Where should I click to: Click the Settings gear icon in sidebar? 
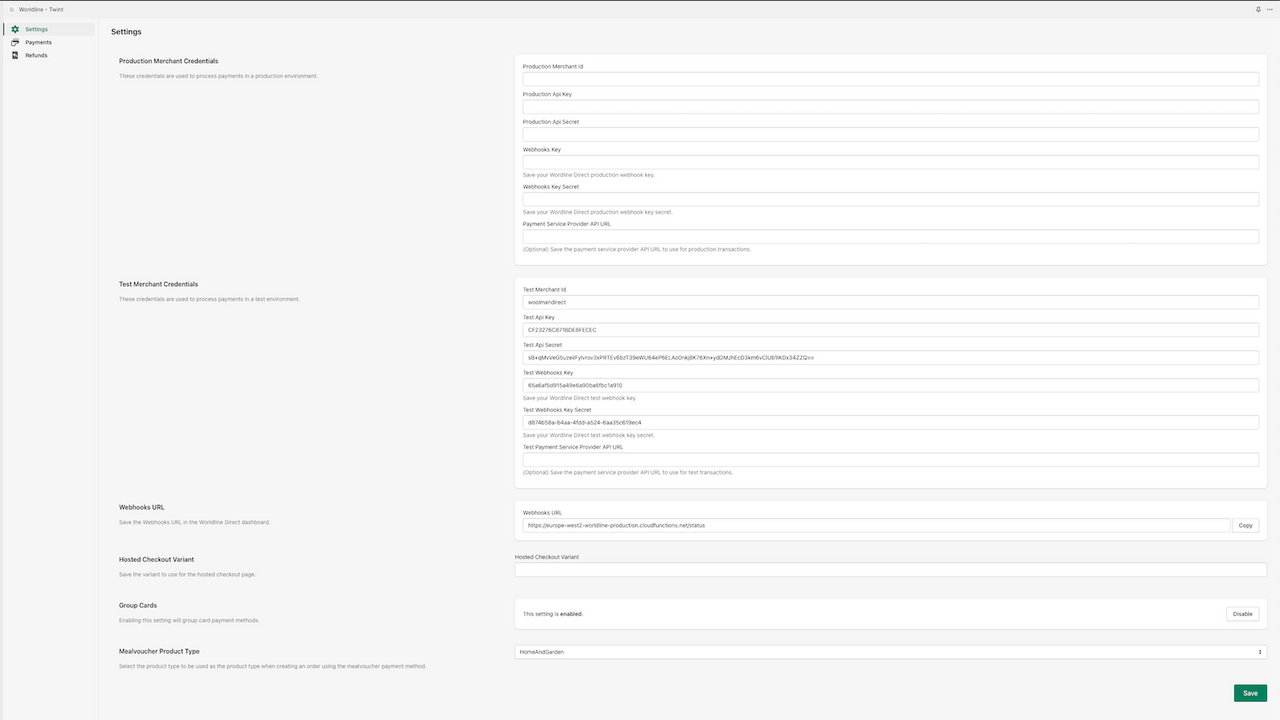coord(15,29)
